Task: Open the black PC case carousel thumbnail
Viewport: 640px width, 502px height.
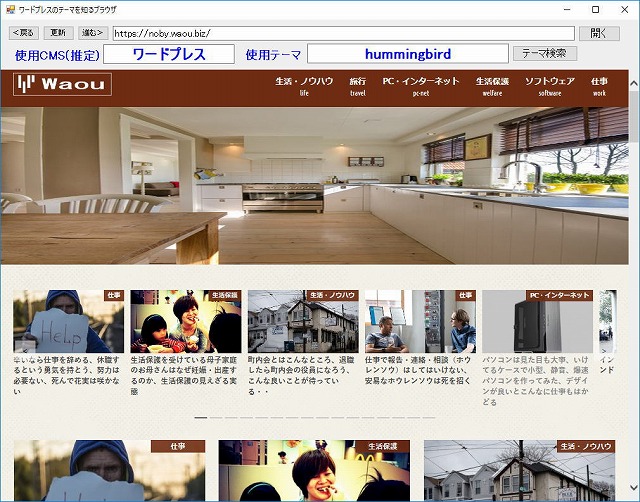Action: point(538,322)
